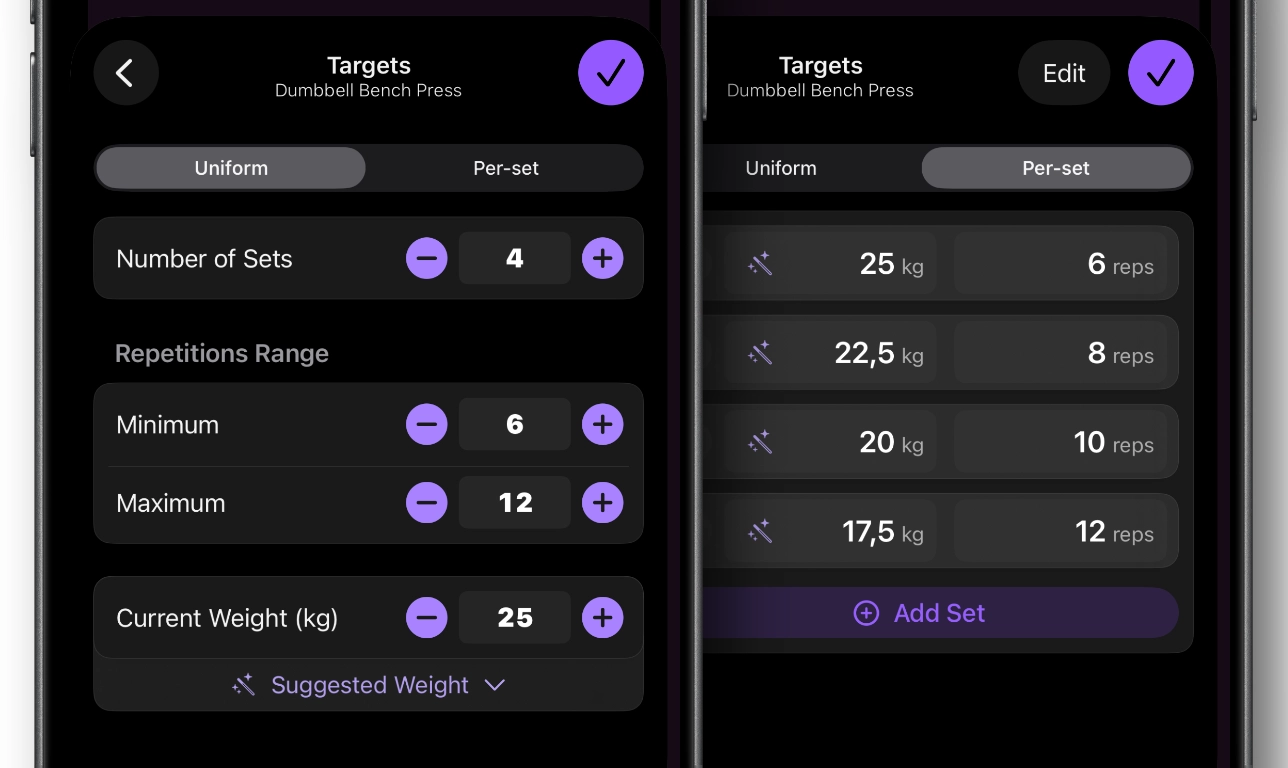This screenshot has width=1288, height=768.
Task: Tap the Edit button
Action: click(1063, 72)
